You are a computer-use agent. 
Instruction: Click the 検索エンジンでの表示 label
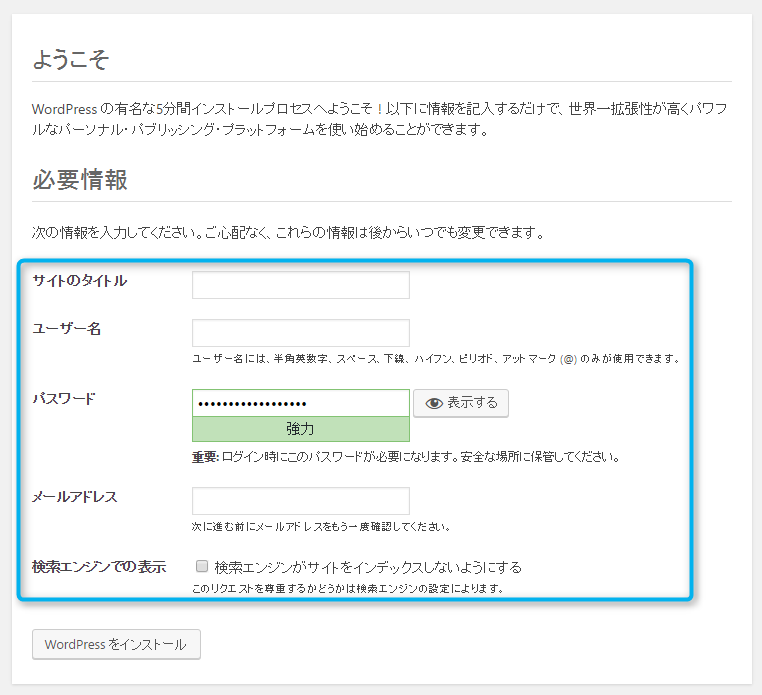[x=99, y=567]
